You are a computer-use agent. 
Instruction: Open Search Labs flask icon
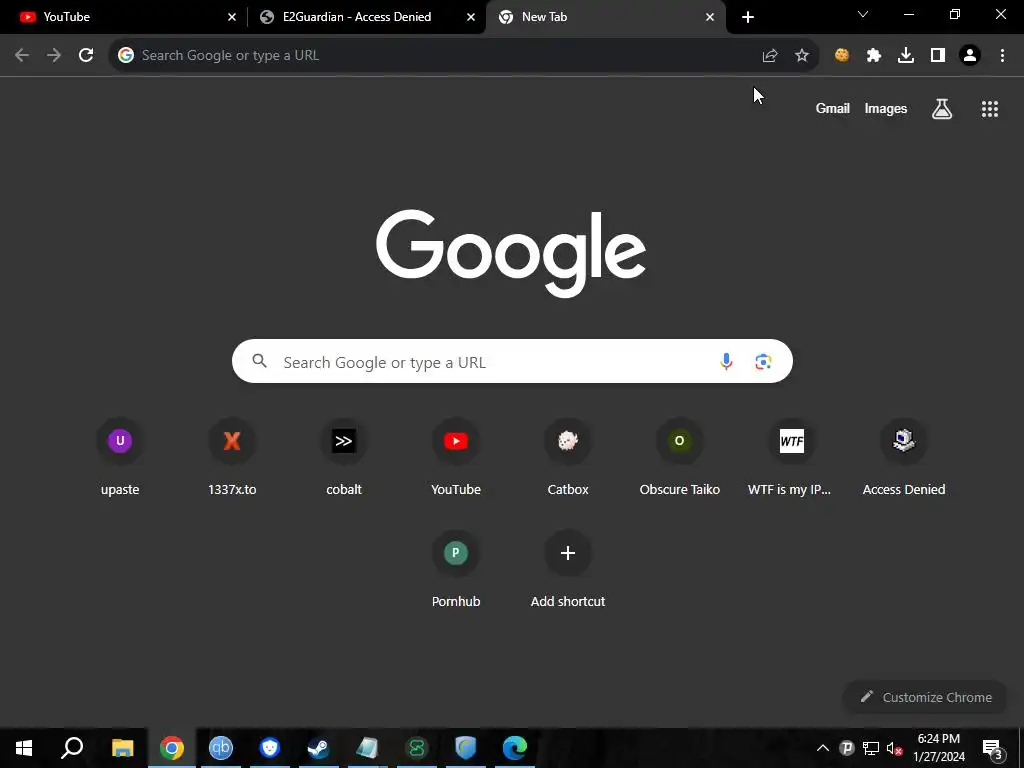(942, 109)
